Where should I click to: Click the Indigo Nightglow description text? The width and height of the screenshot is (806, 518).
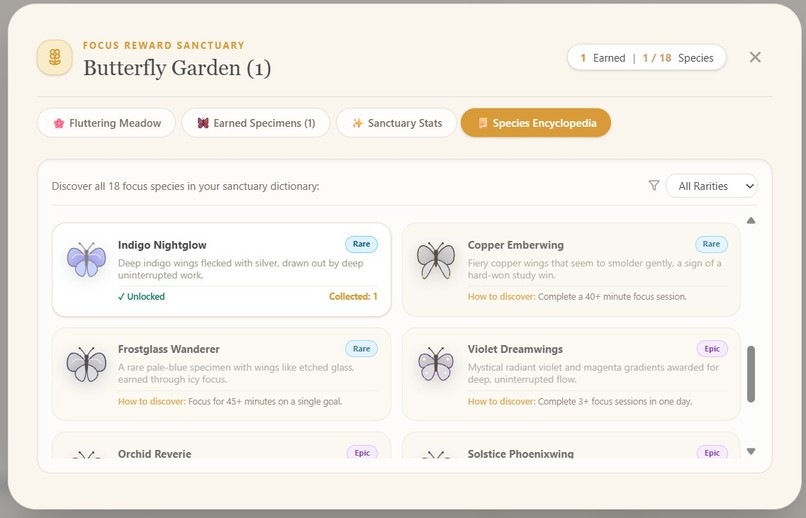point(241,269)
